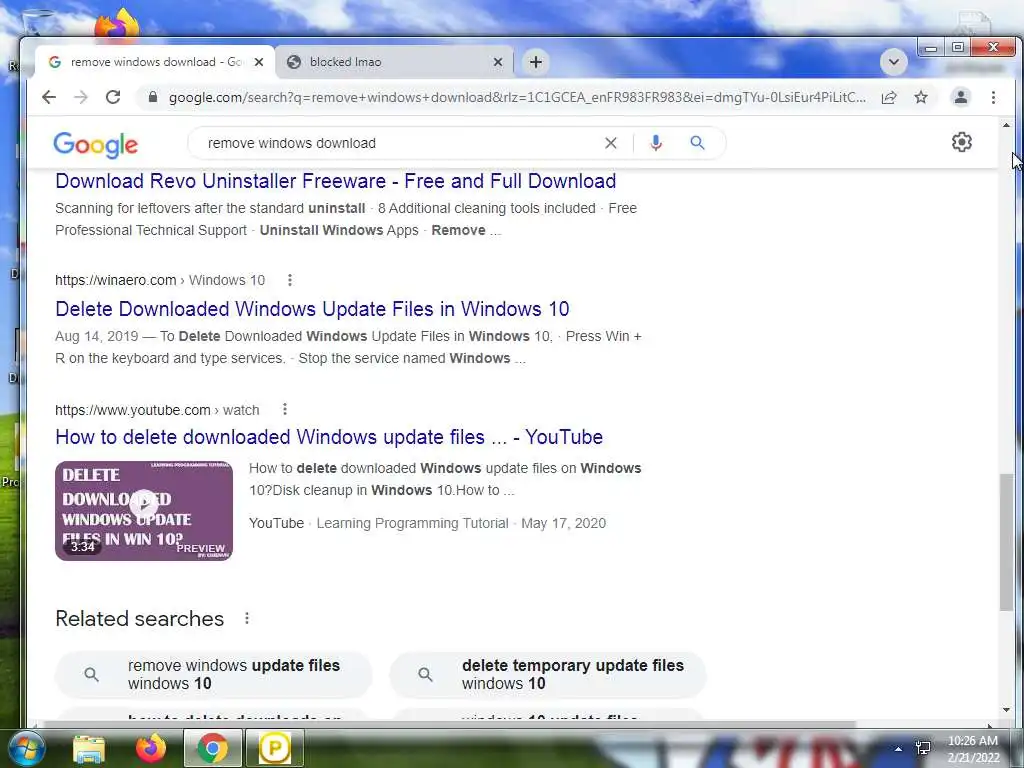The width and height of the screenshot is (1024, 768).
Task: Open the Chrome profile avatar
Action: [x=961, y=97]
